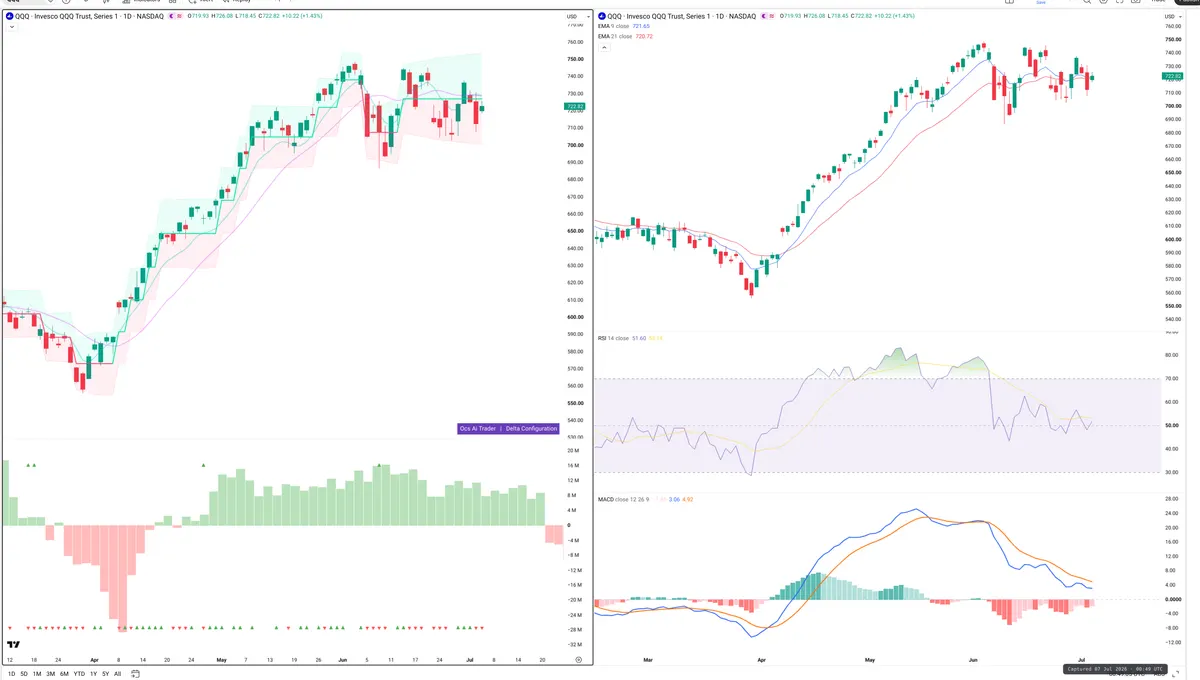Click the right chart title QQQ Invesco QQQ Trust

682,16
